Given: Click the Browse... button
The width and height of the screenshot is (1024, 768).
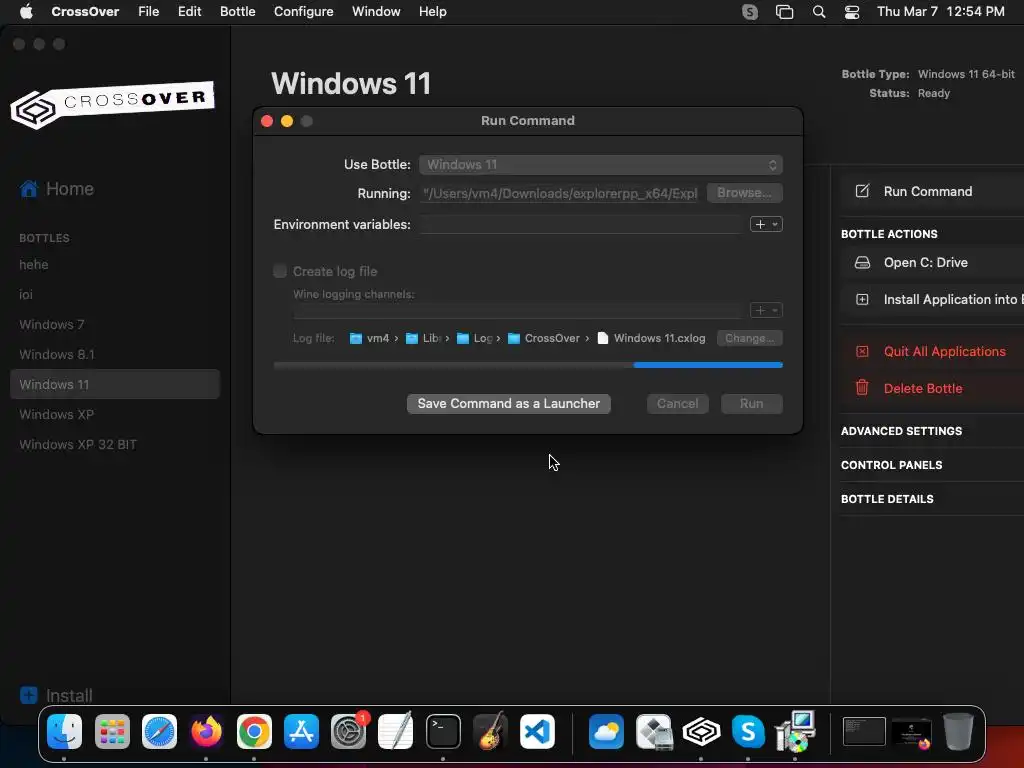Looking at the screenshot, I should tap(744, 193).
